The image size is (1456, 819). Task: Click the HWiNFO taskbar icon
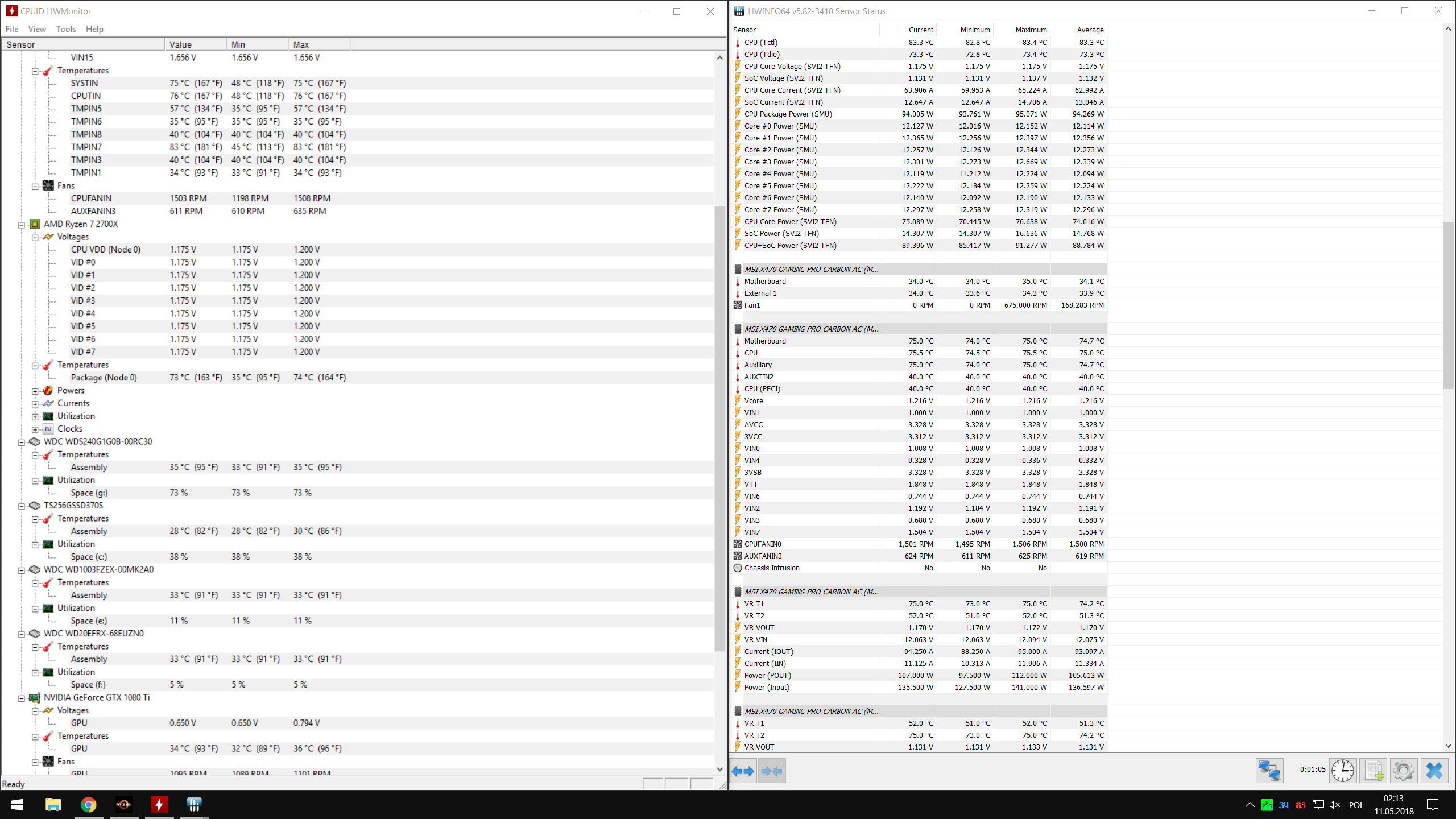coord(195,805)
